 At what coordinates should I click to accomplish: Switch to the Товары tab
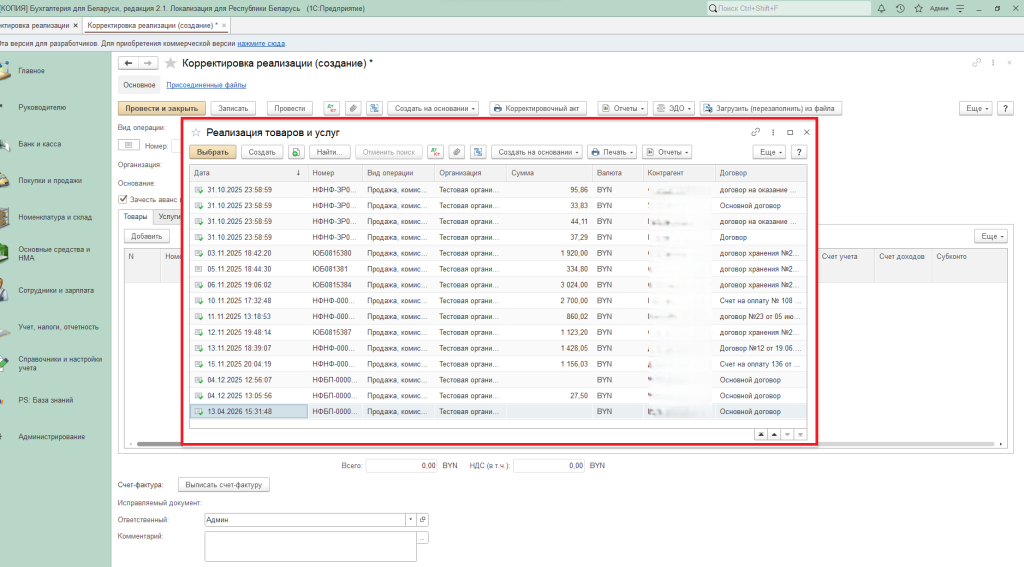[135, 216]
